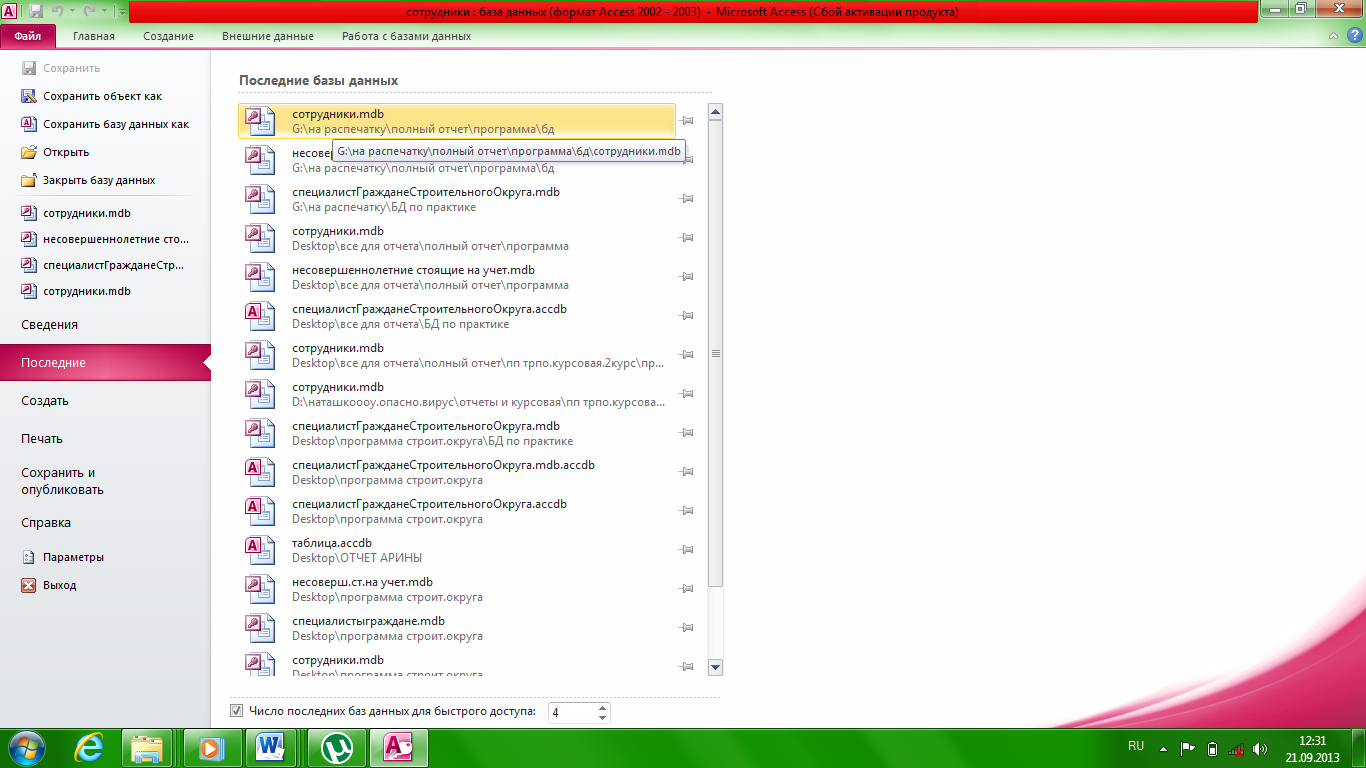
Task: Open Customize Quick Access Toolbar dropdown
Action: pyautogui.click(x=122, y=12)
